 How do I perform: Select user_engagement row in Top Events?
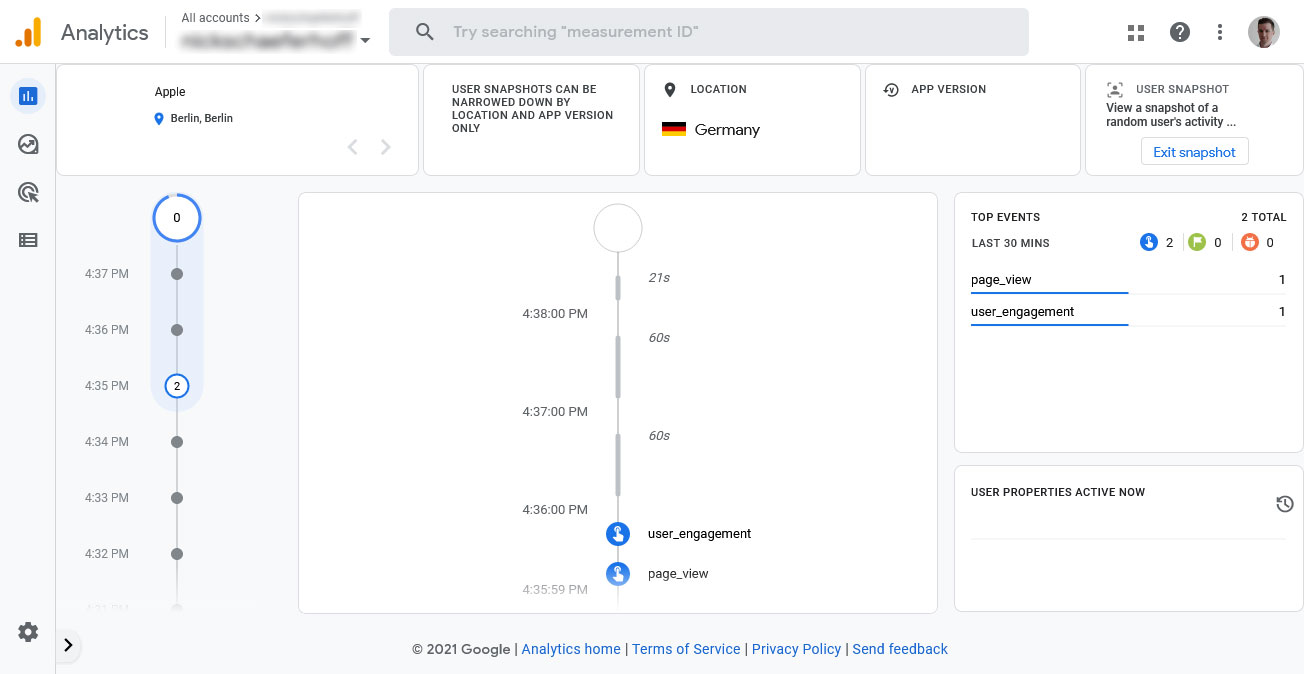coord(1128,312)
